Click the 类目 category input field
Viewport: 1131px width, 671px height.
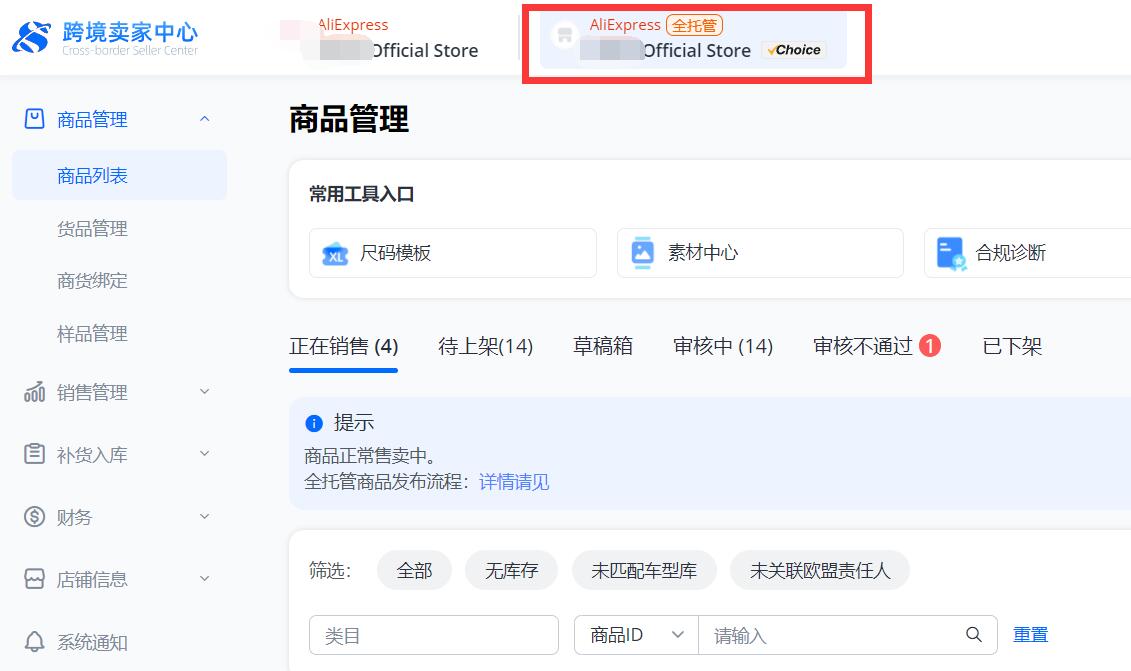433,634
